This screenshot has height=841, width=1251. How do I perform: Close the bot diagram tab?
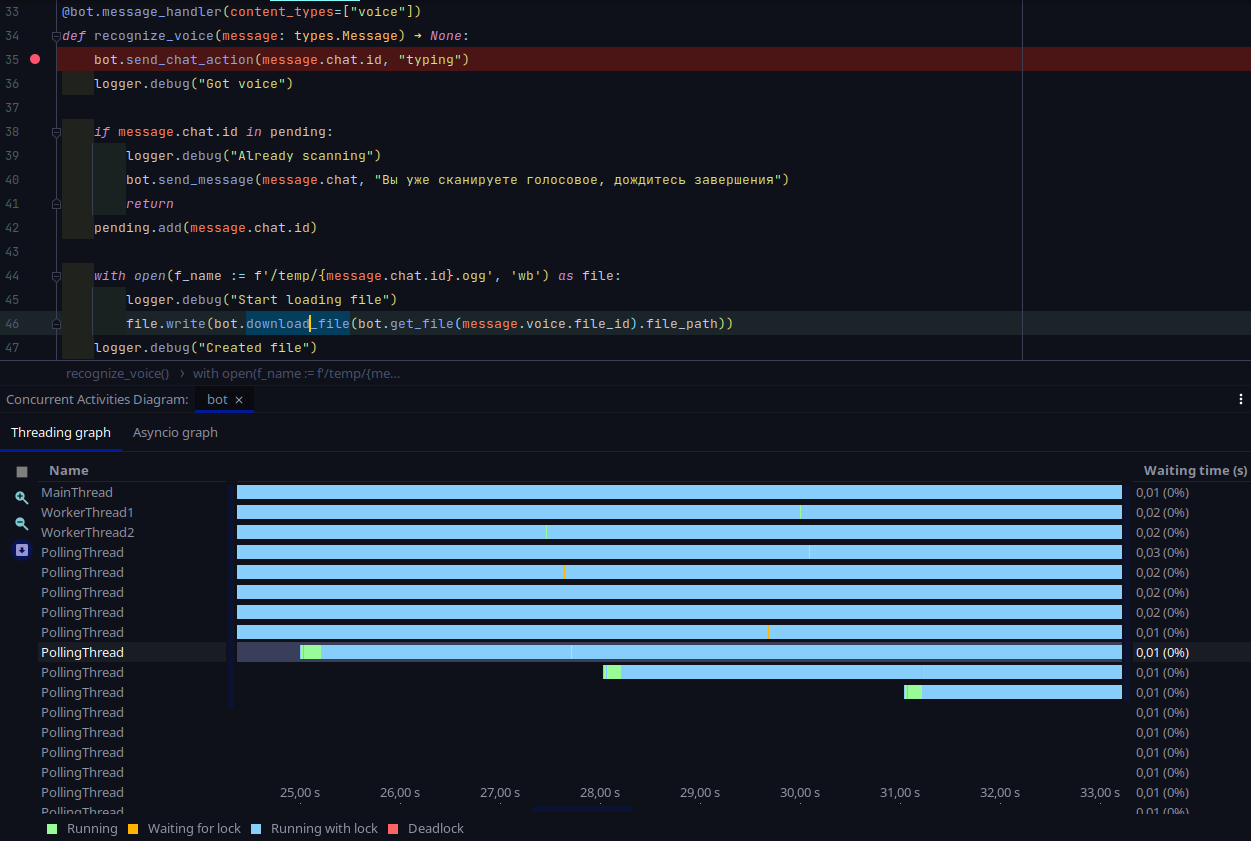pyautogui.click(x=239, y=398)
